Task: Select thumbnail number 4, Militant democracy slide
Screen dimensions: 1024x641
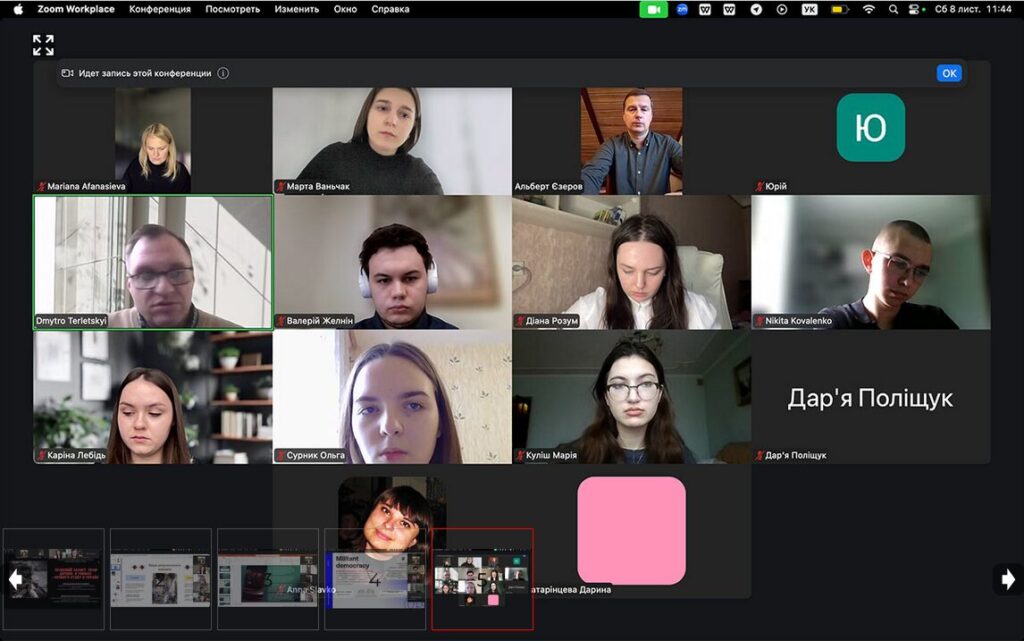Action: 375,580
